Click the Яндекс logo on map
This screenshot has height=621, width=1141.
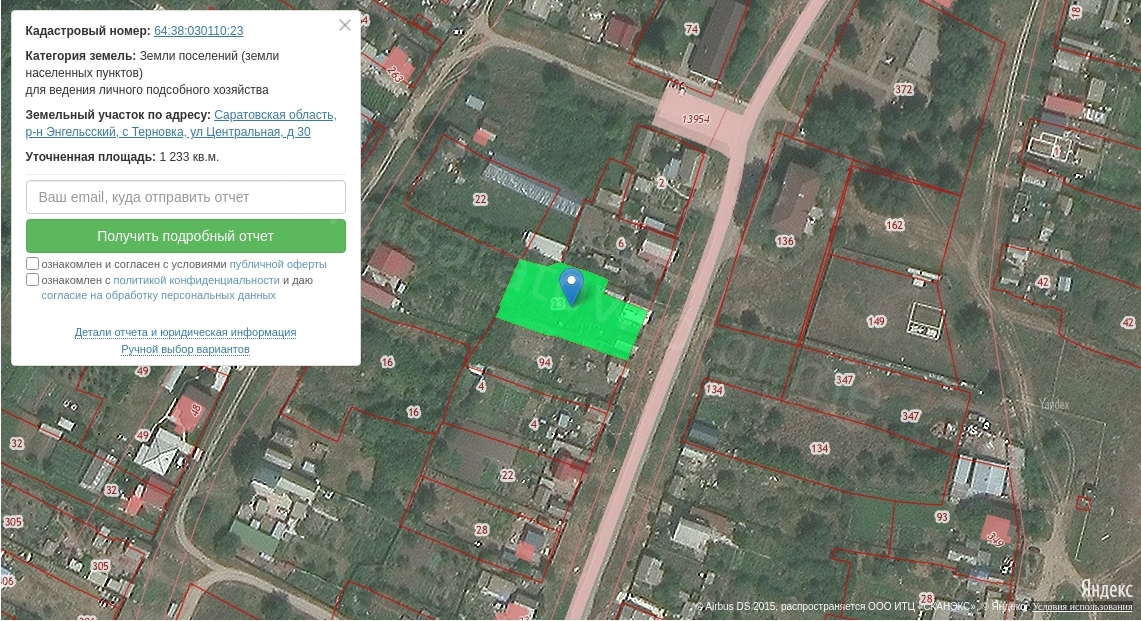click(1105, 589)
